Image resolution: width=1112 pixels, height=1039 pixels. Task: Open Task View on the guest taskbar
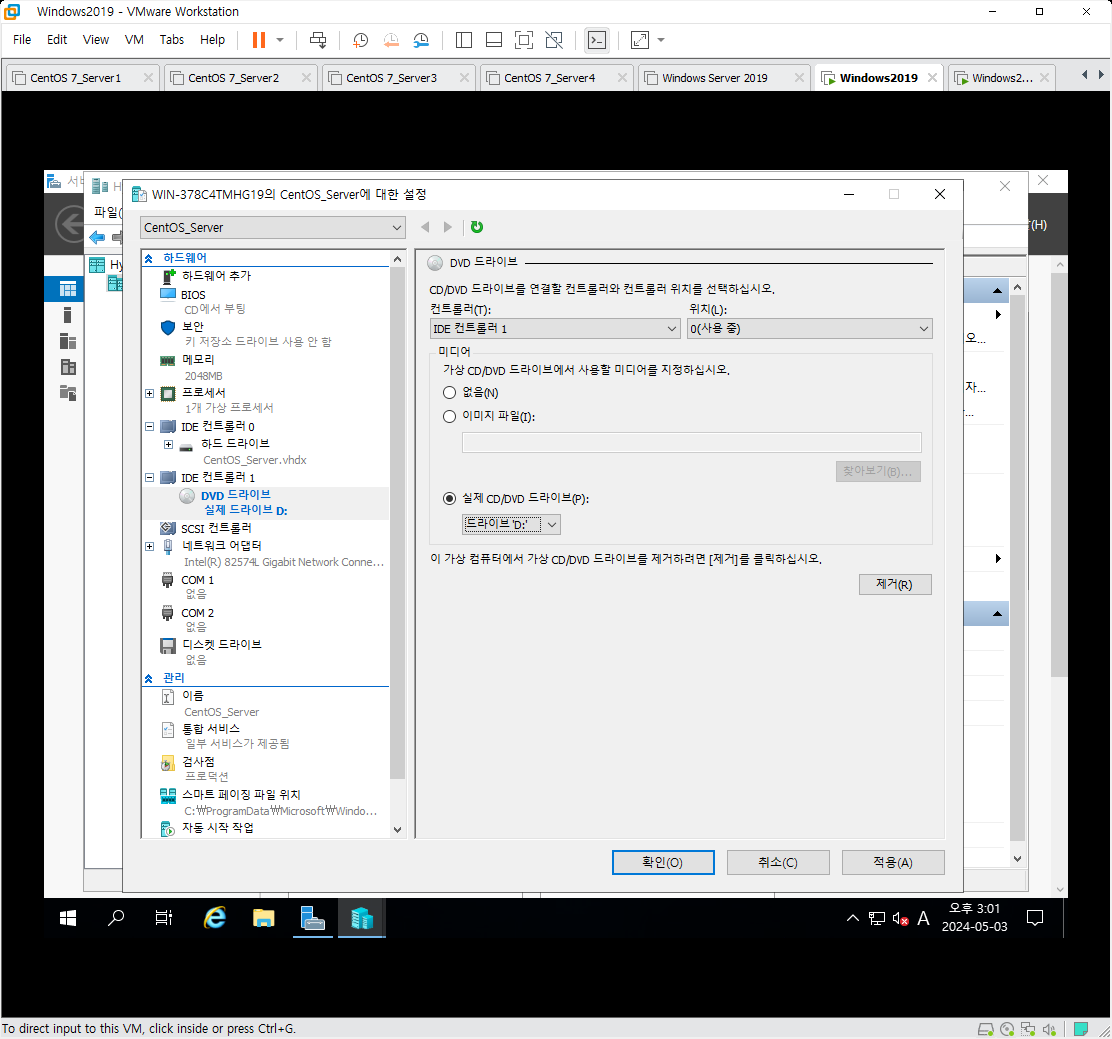coord(164,918)
